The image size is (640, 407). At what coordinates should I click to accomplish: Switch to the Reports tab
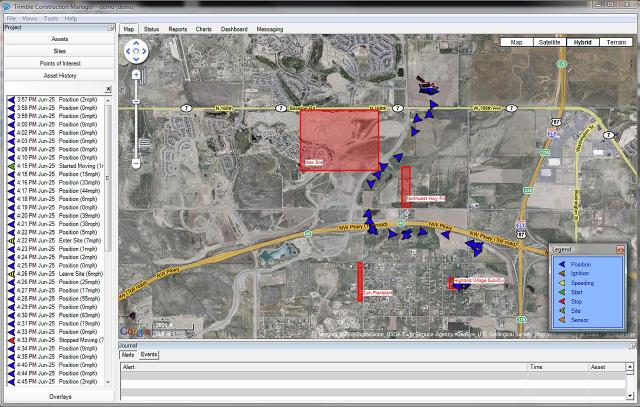(x=178, y=29)
